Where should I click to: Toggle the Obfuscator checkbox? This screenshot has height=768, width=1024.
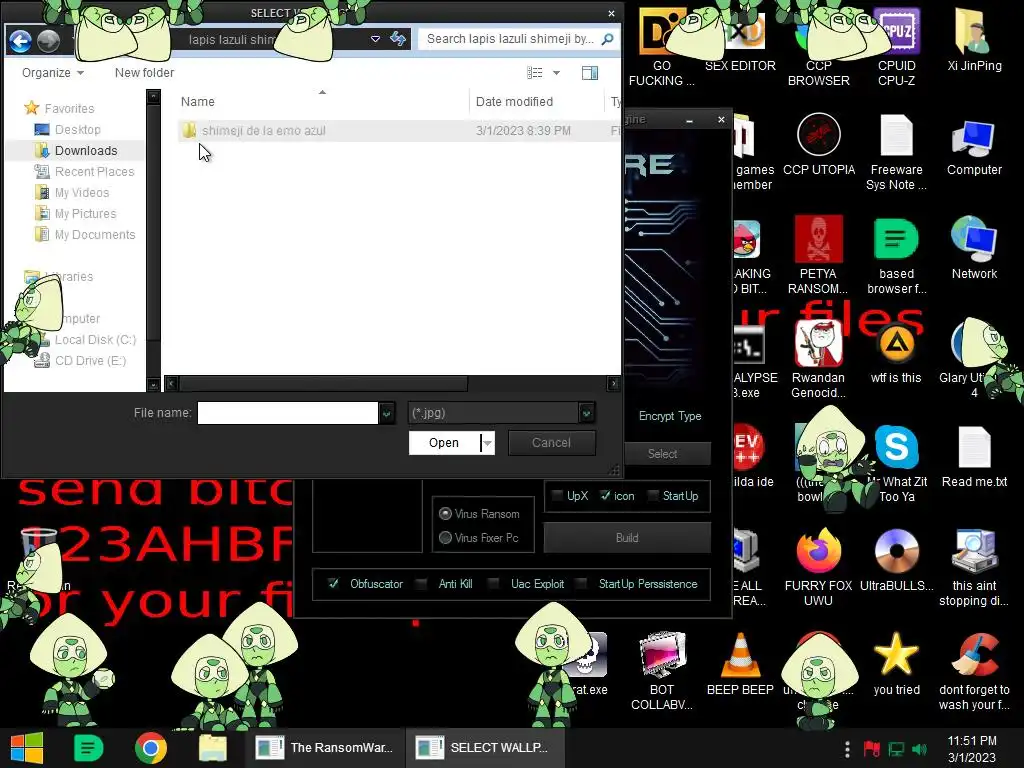pos(333,584)
